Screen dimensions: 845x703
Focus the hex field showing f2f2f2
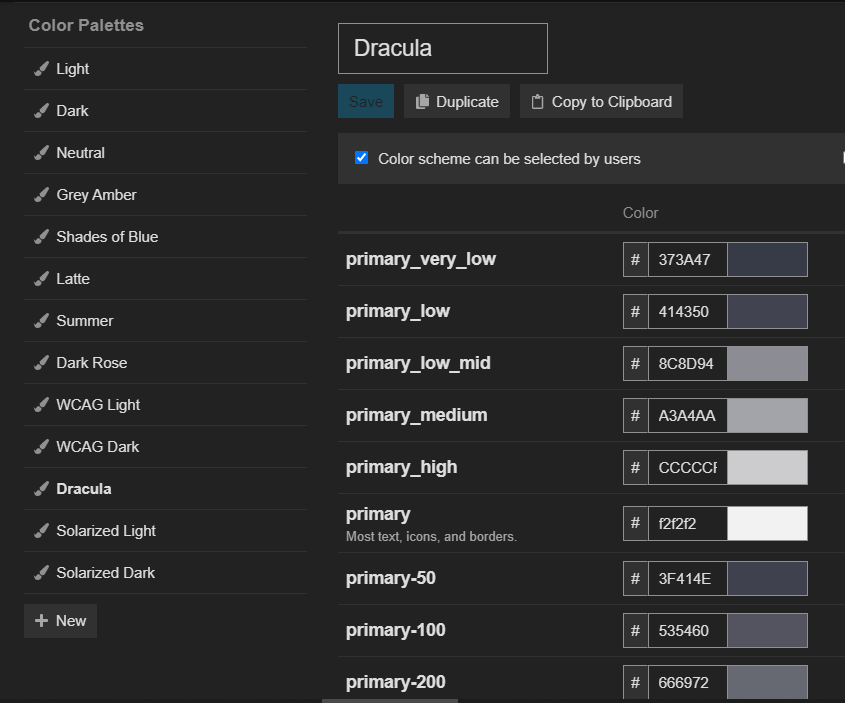(x=688, y=523)
